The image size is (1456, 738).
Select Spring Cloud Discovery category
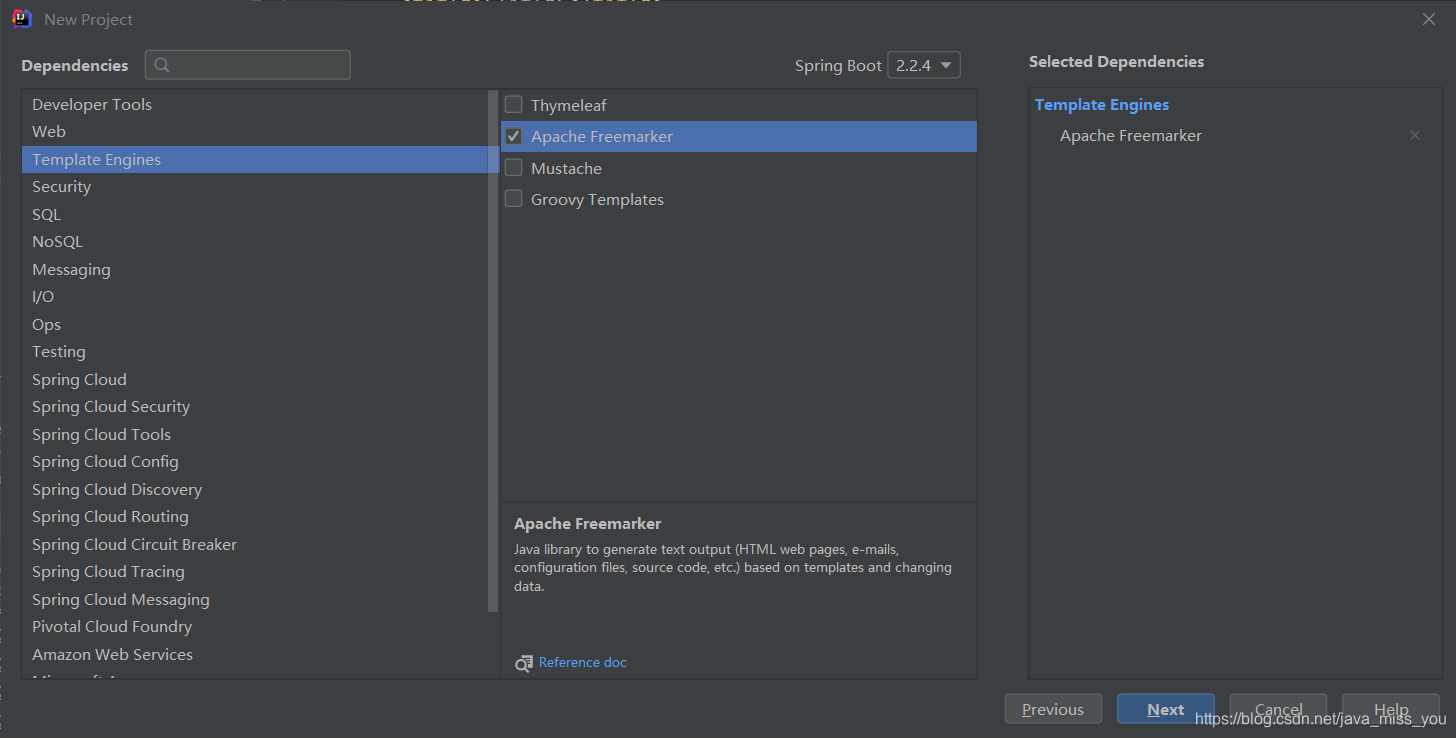[254, 489]
